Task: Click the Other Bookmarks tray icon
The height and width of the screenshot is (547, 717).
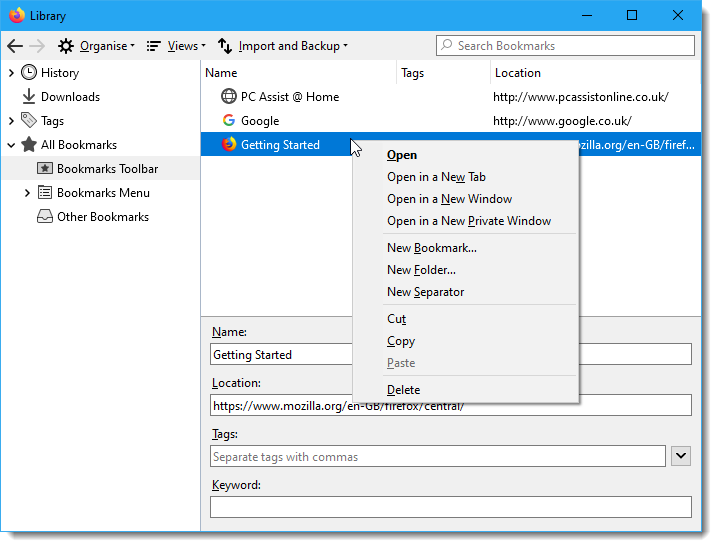Action: click(x=44, y=216)
